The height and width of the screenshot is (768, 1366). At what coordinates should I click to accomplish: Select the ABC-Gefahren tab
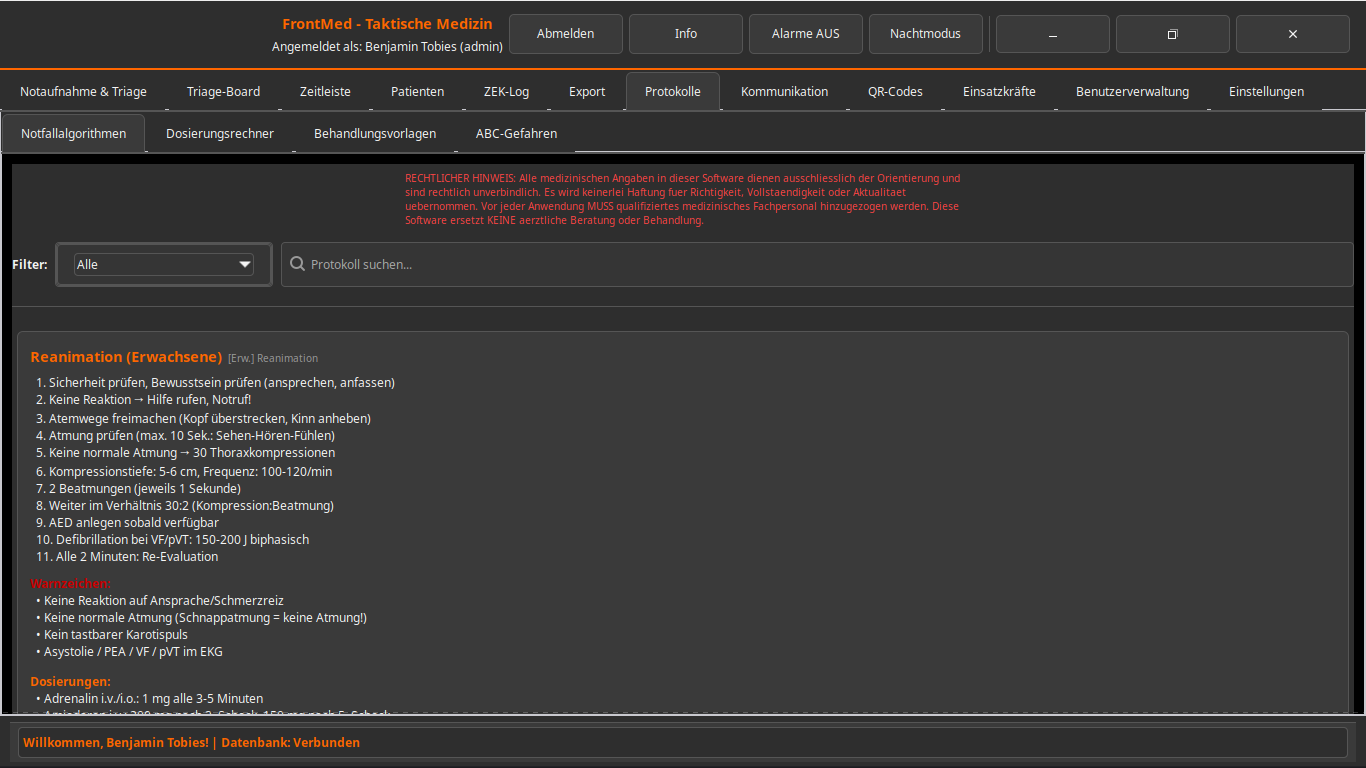516,133
